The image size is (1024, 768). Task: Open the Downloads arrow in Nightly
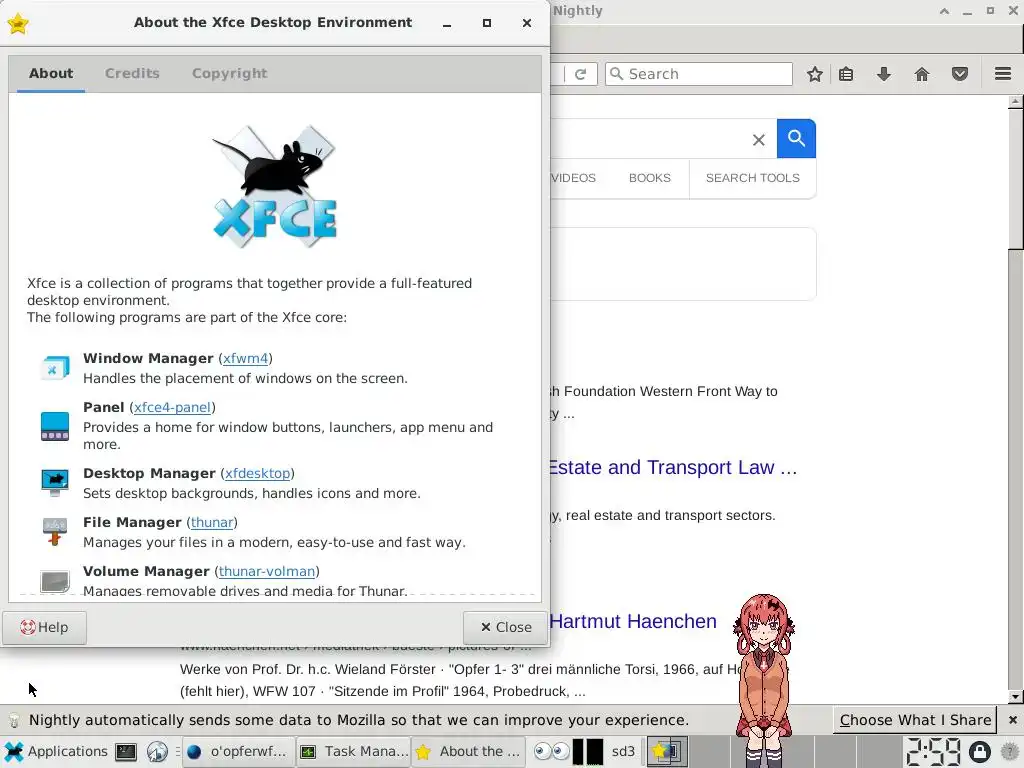click(884, 74)
